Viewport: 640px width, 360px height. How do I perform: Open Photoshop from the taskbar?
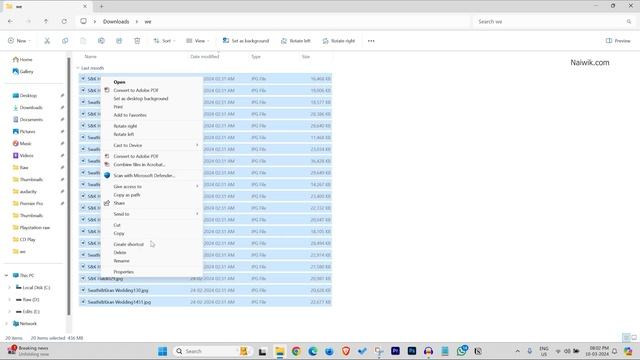pos(412,351)
